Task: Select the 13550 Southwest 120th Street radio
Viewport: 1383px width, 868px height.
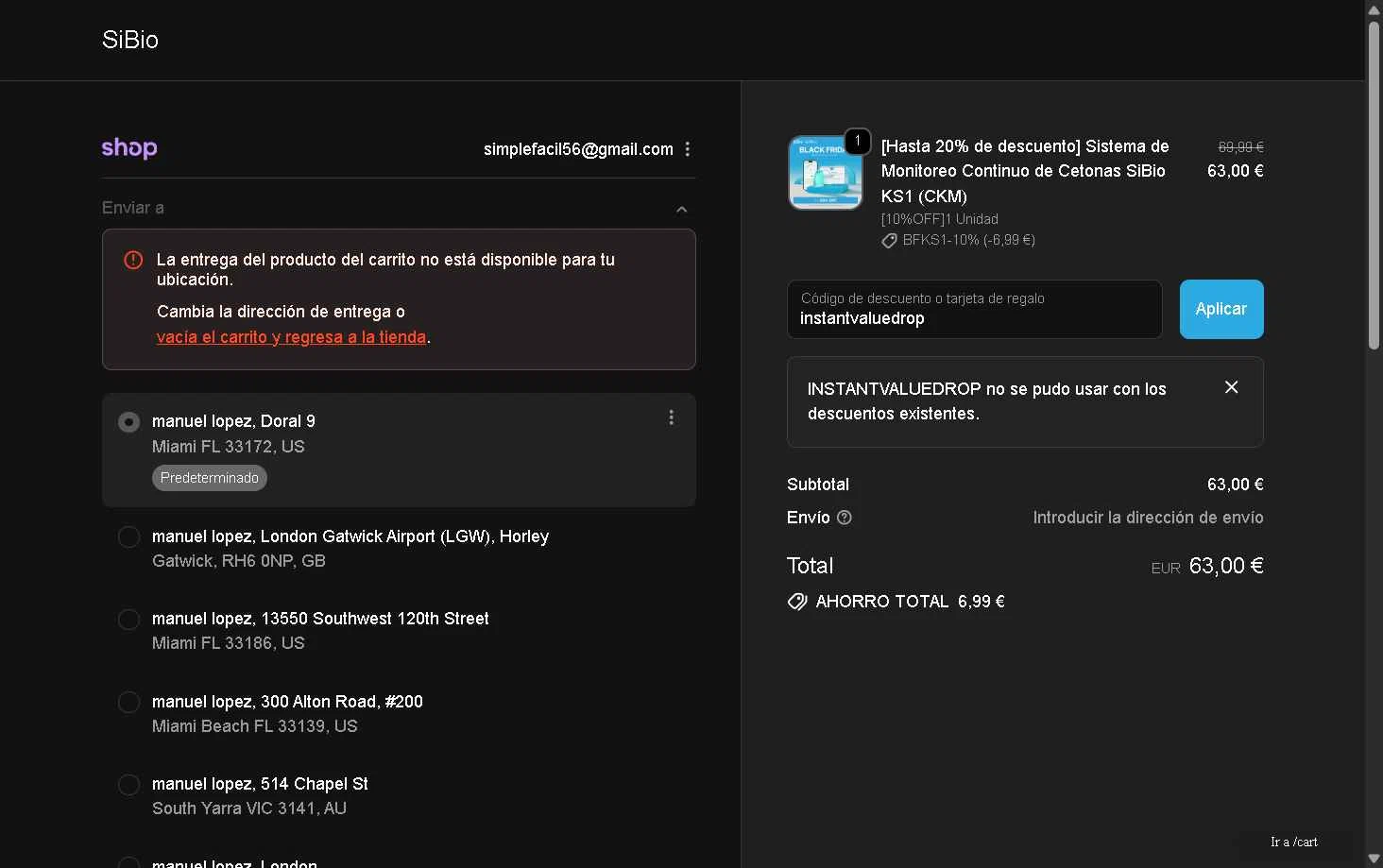Action: click(128, 620)
